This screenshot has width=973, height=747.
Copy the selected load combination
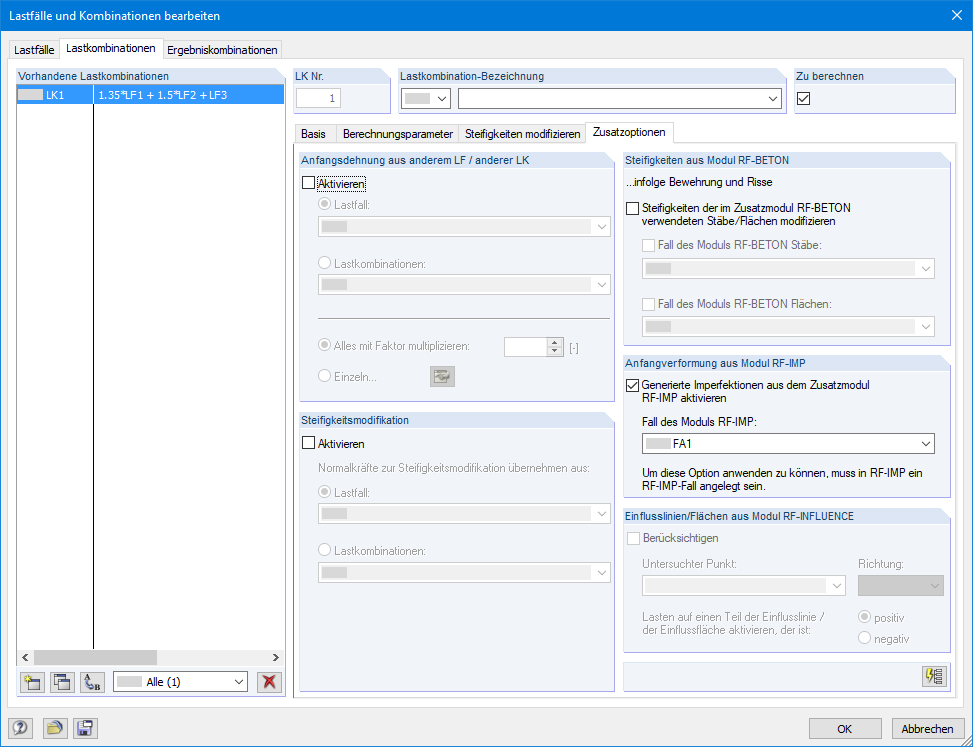point(62,682)
